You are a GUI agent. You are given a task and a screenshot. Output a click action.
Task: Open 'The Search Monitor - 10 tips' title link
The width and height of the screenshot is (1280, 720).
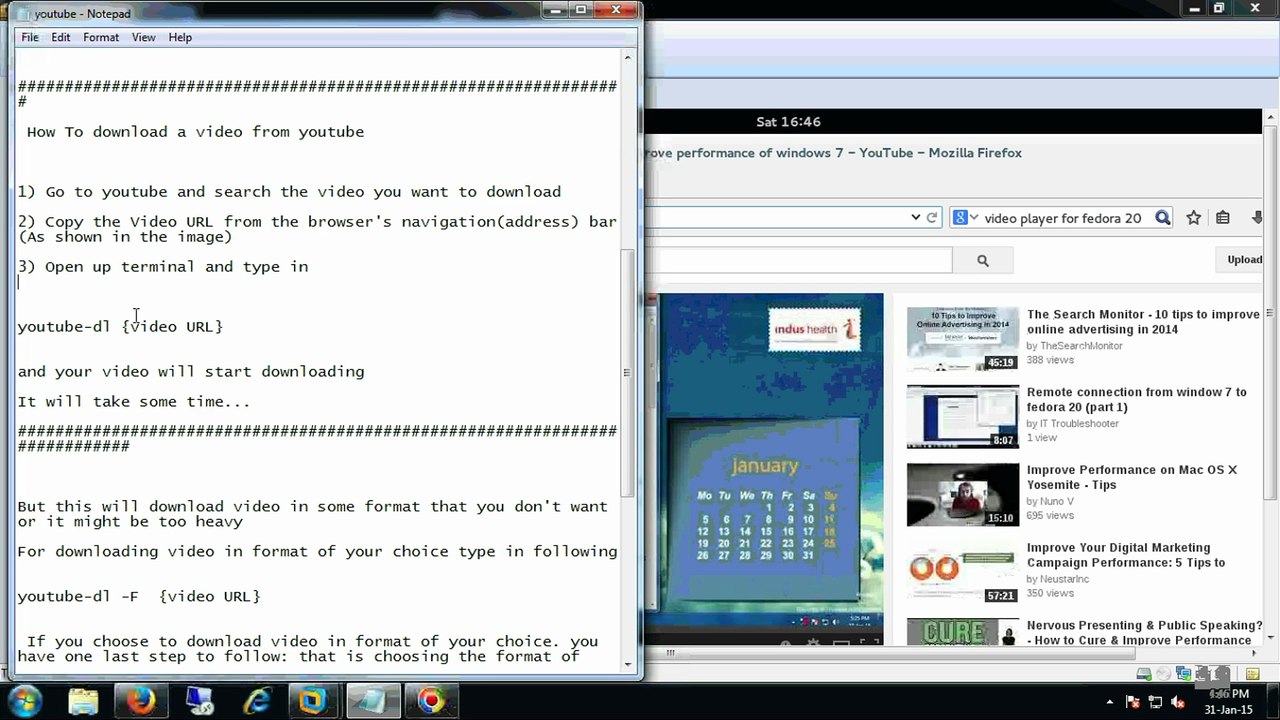coord(1143,322)
